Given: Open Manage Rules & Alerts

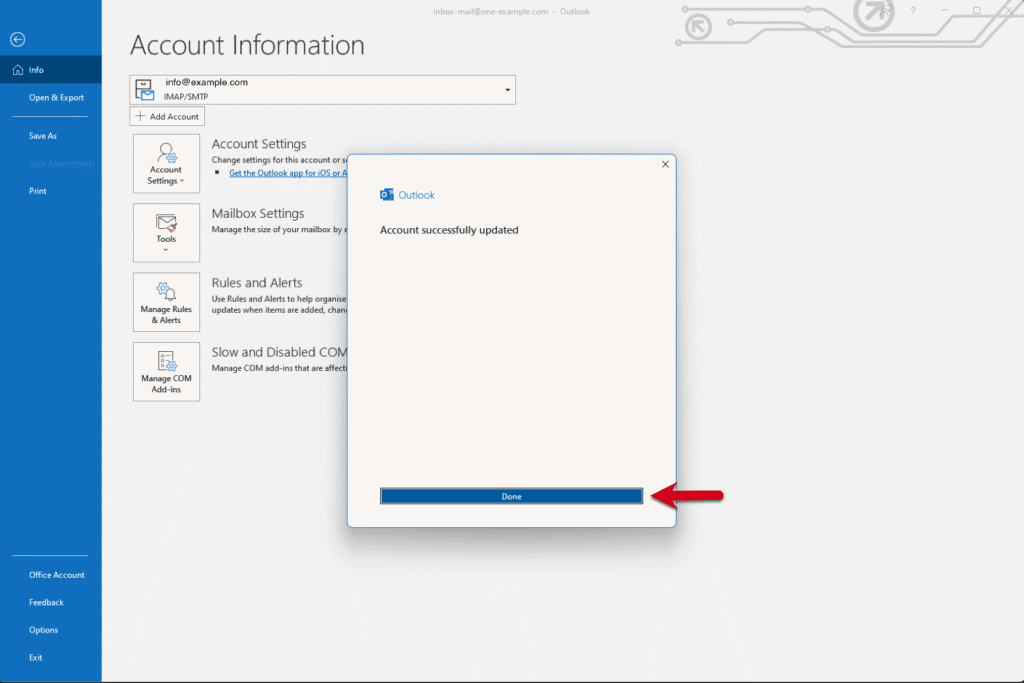Looking at the screenshot, I should [x=167, y=302].
